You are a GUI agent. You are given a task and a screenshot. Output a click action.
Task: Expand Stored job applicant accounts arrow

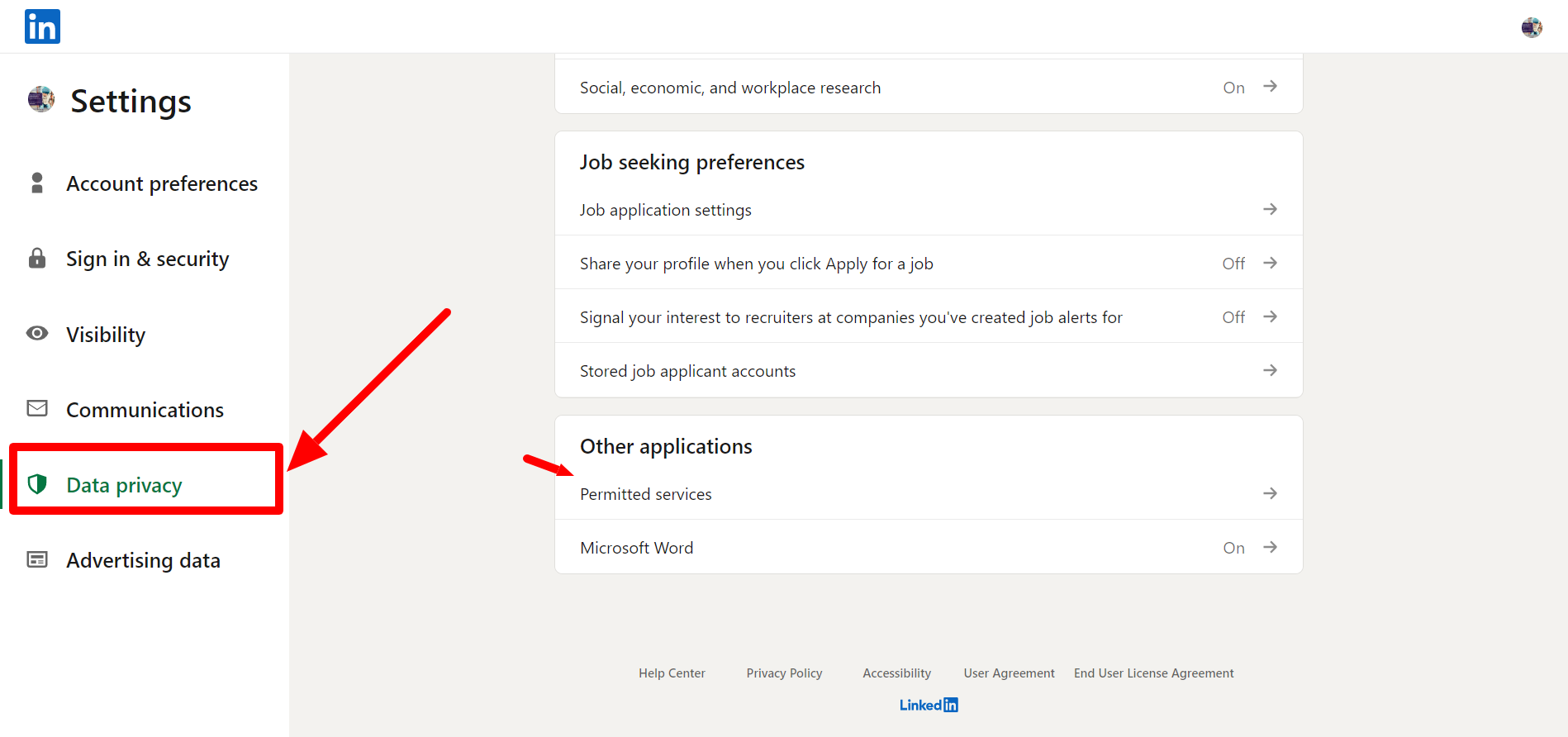click(1270, 371)
